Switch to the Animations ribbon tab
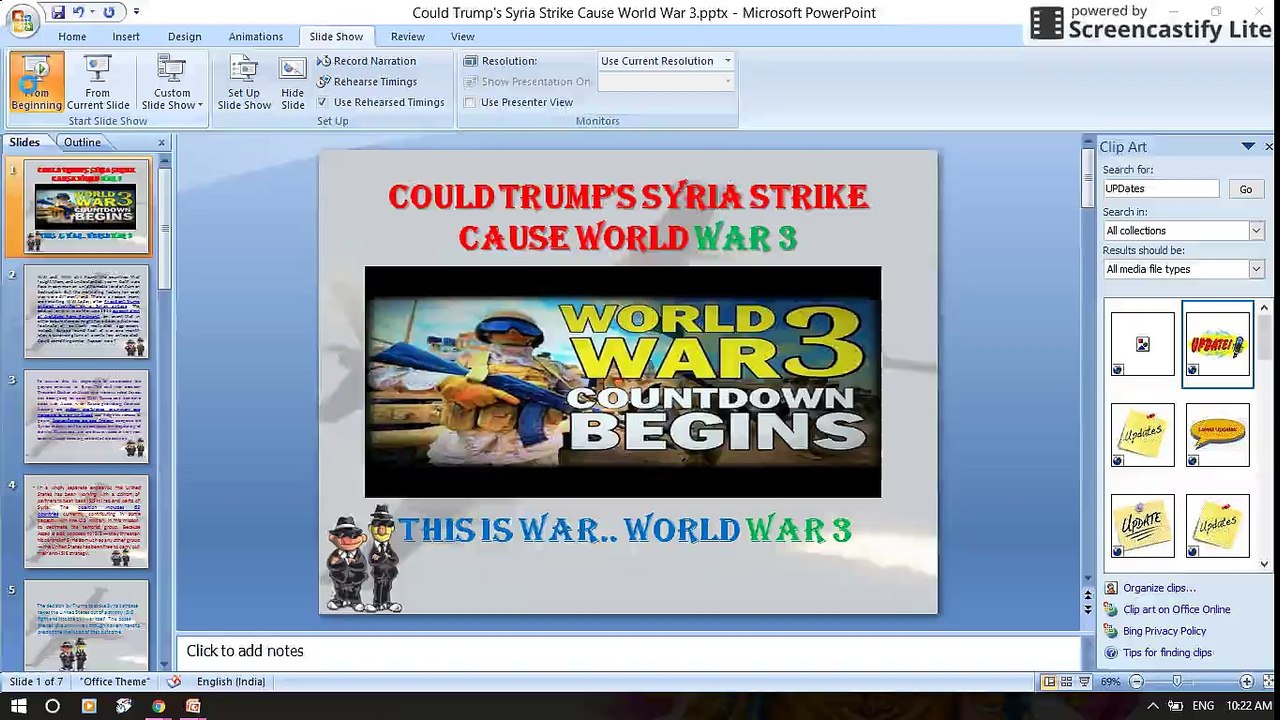The image size is (1280, 720). coord(256,36)
